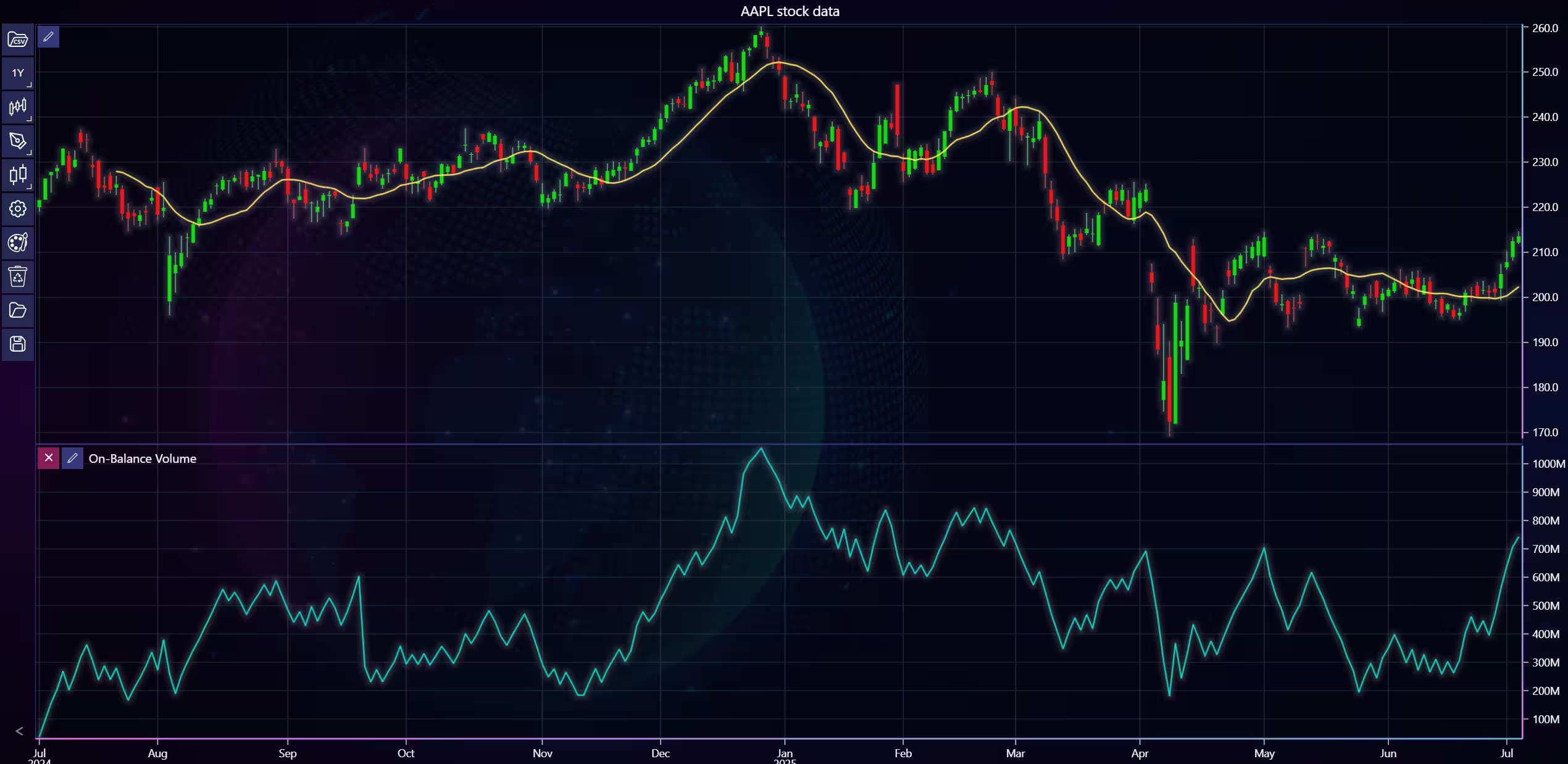The image size is (1568, 764).
Task: Click the 200.0 price axis label
Action: pyautogui.click(x=1545, y=297)
